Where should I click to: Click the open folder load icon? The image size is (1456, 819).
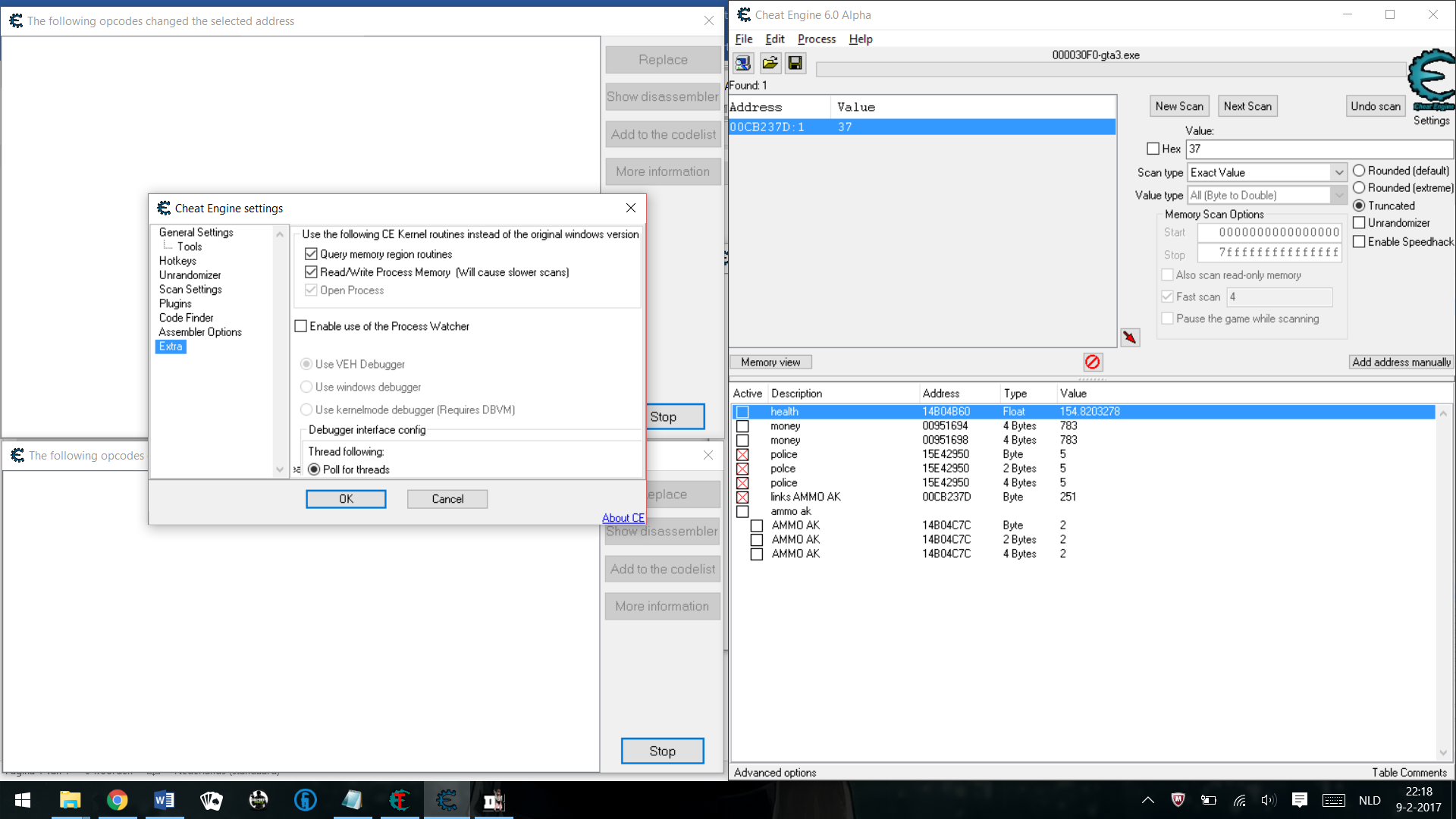pos(770,63)
